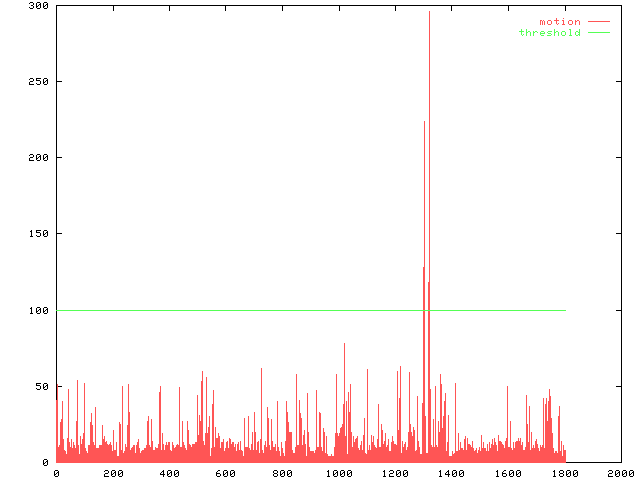Click the x-axis tick label 400
640x480 pixels.
[169, 474]
